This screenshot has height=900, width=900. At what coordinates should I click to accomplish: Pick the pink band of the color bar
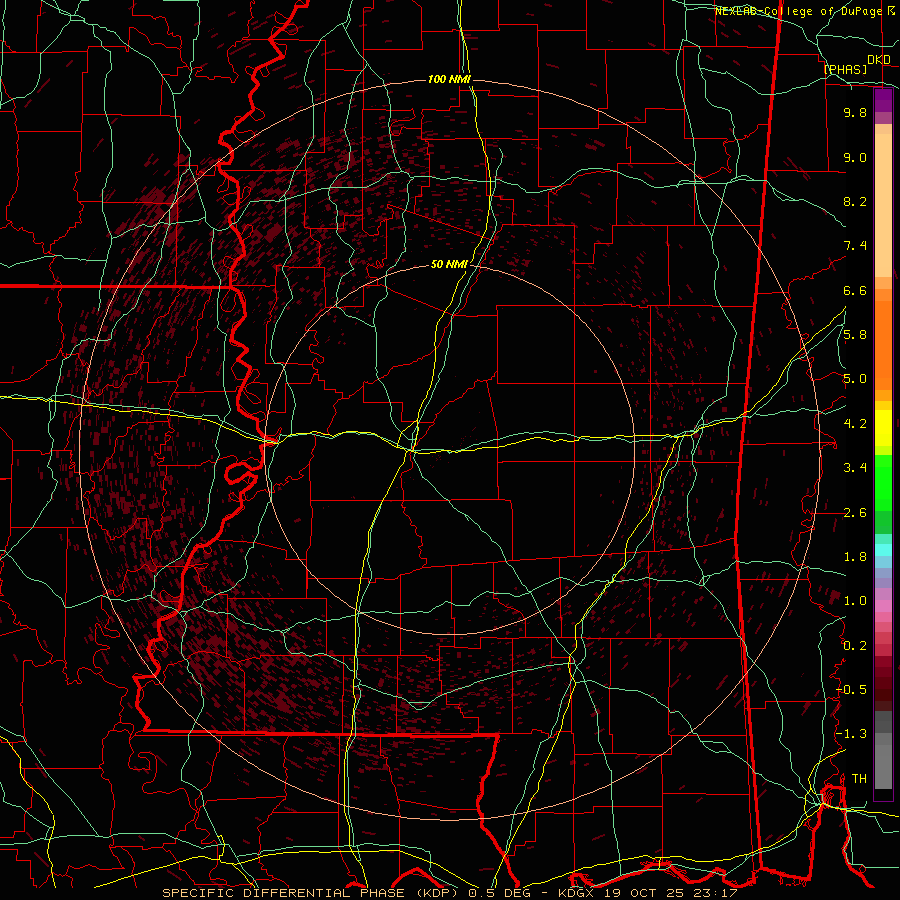point(883,606)
